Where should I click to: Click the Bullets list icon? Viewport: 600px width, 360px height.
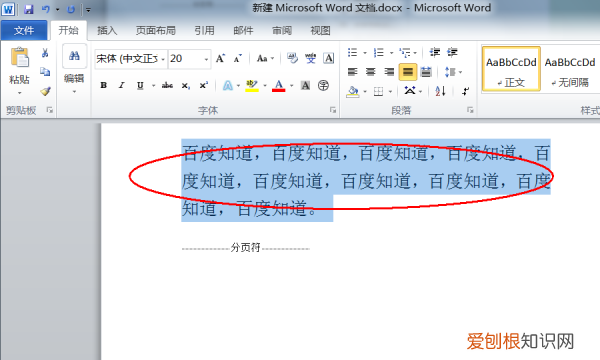(352, 52)
